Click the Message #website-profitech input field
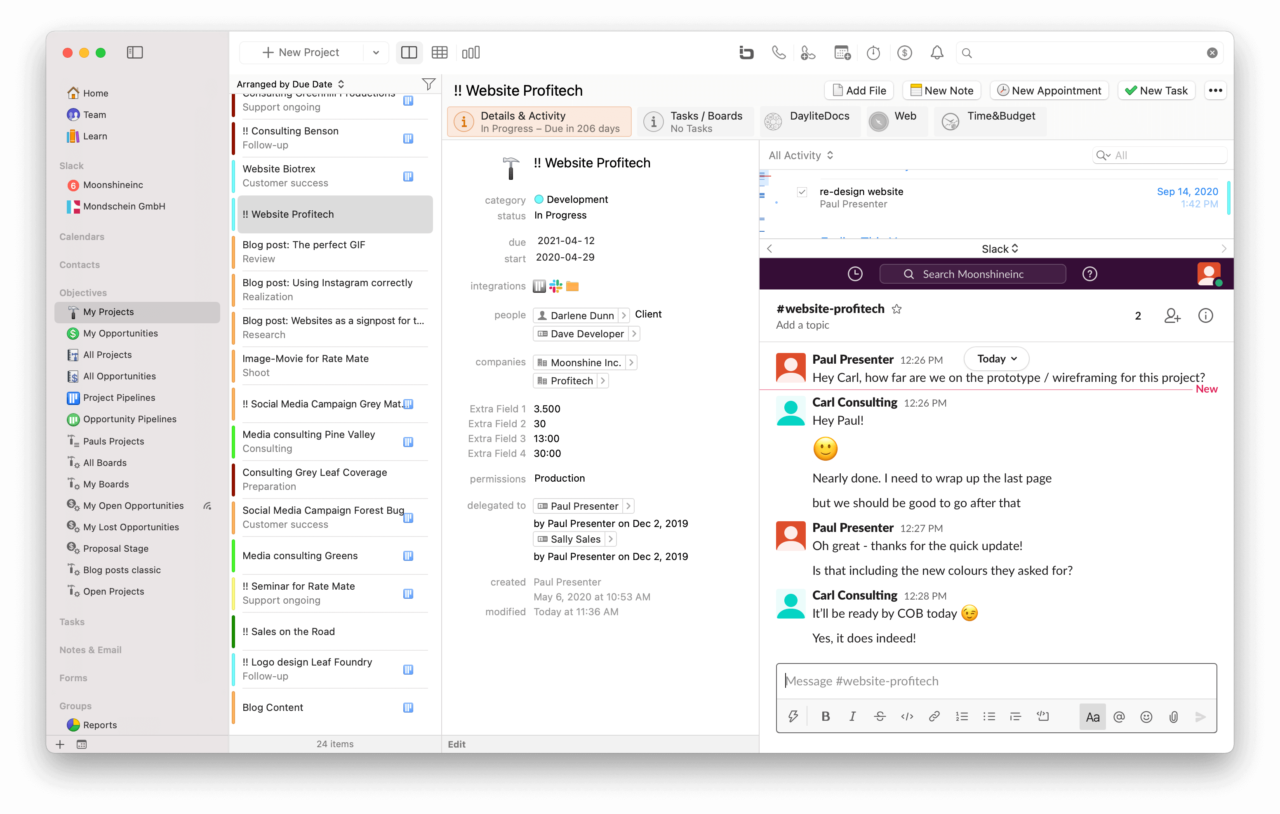This screenshot has width=1280, height=814. [996, 680]
